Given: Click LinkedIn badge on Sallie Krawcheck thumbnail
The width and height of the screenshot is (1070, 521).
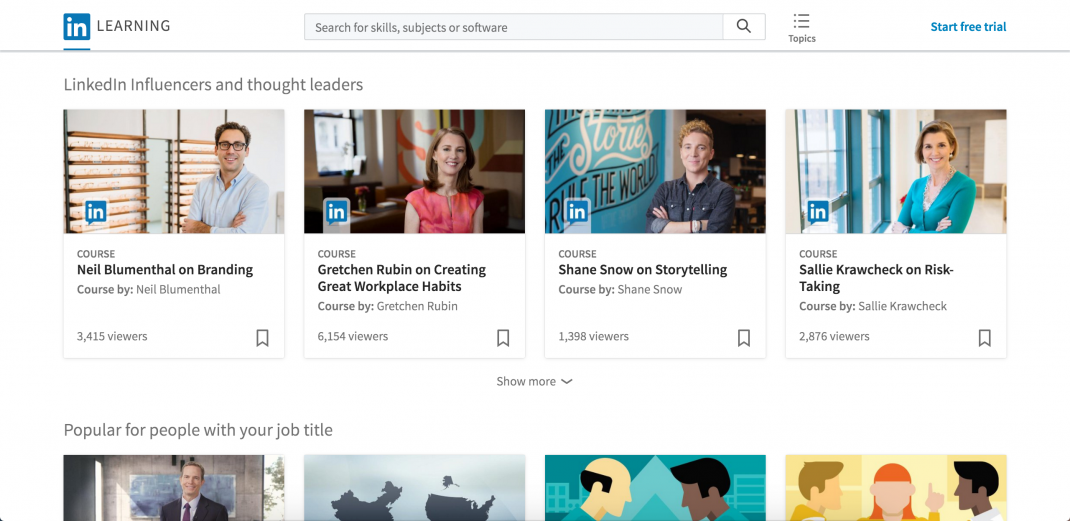Looking at the screenshot, I should pyautogui.click(x=818, y=211).
